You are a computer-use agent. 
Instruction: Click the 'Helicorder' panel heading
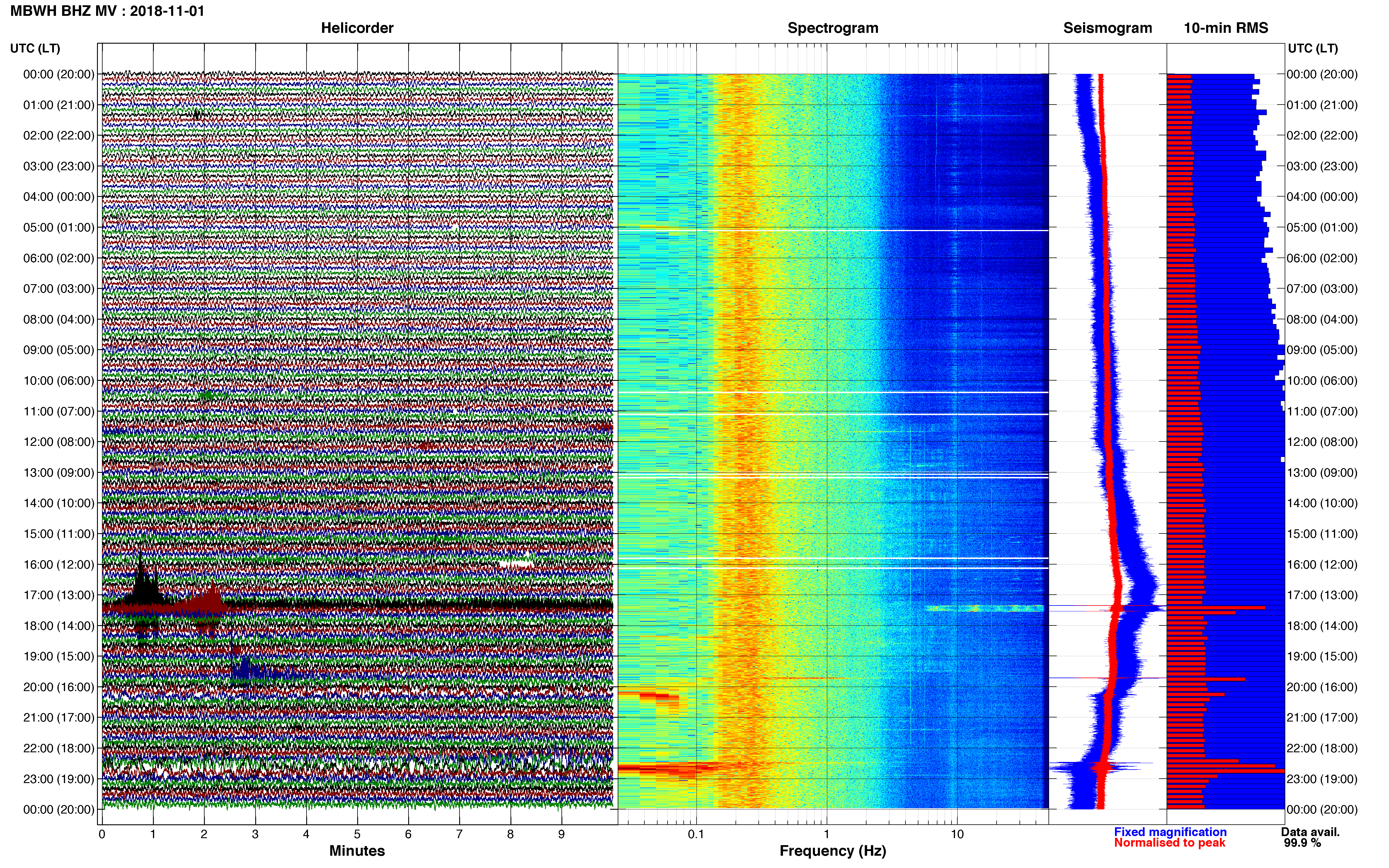(x=357, y=28)
